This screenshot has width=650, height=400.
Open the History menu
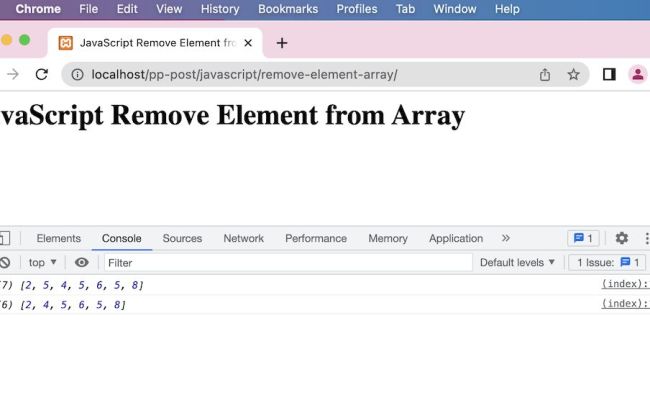(x=220, y=9)
